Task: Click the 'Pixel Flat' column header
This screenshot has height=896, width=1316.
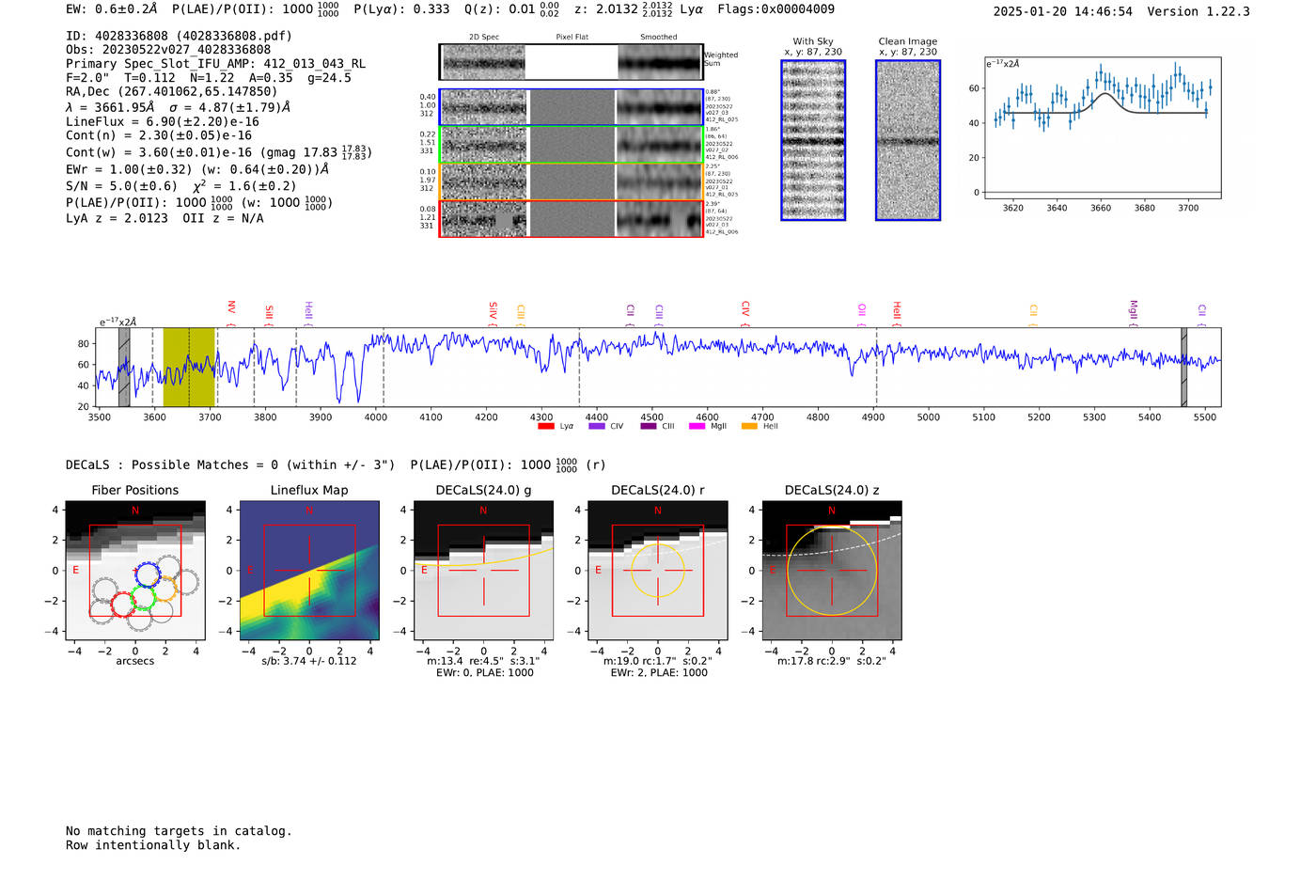Action: pos(572,38)
